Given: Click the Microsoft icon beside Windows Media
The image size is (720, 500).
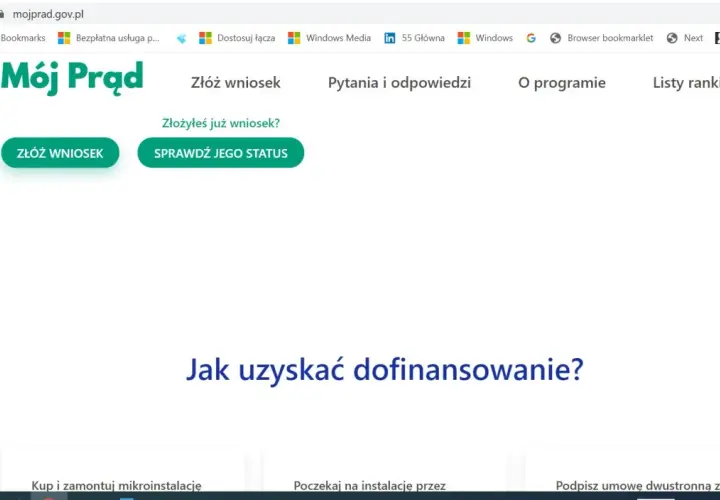Looking at the screenshot, I should coord(294,38).
